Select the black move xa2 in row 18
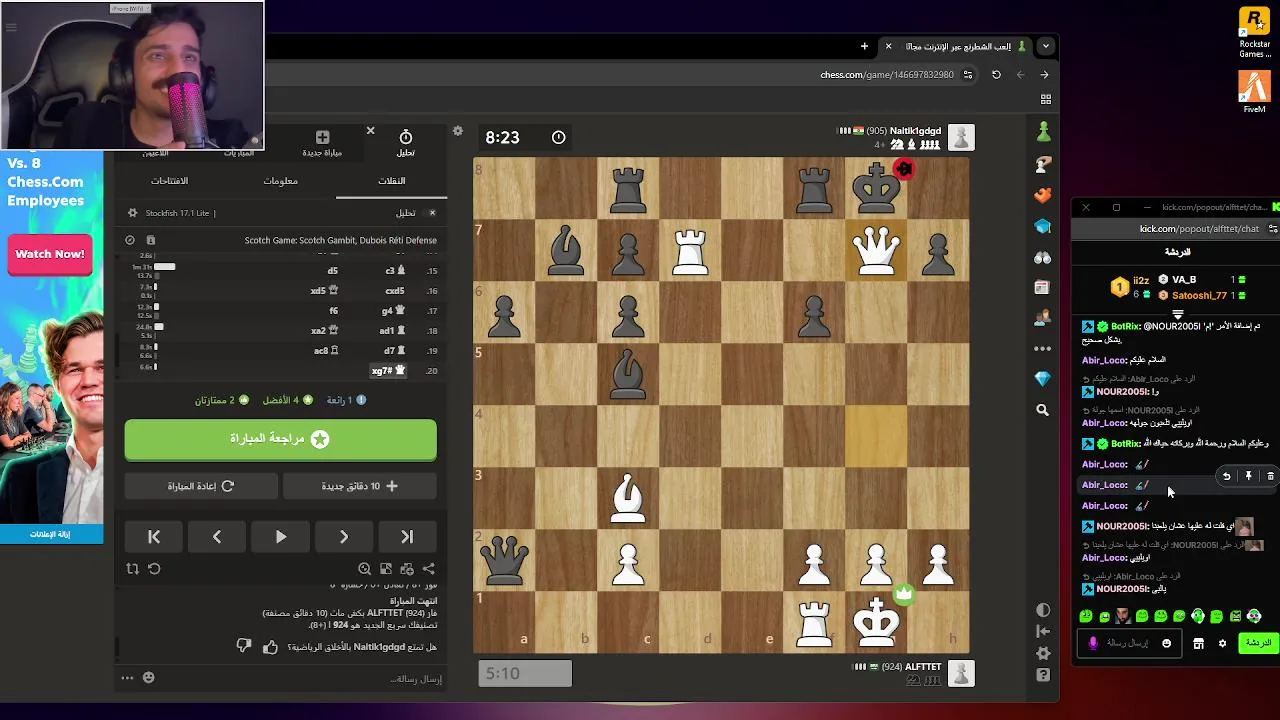The width and height of the screenshot is (1280, 720). (325, 331)
